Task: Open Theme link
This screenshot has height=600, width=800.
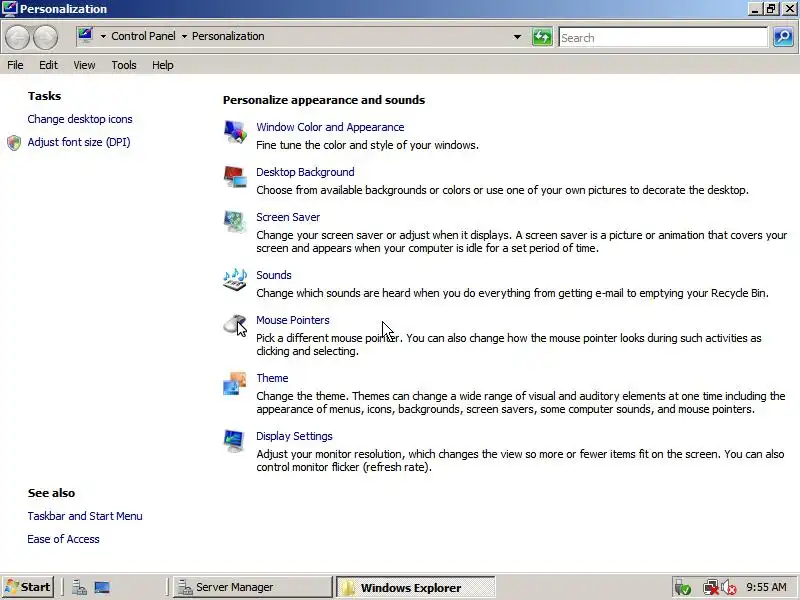Action: point(272,378)
